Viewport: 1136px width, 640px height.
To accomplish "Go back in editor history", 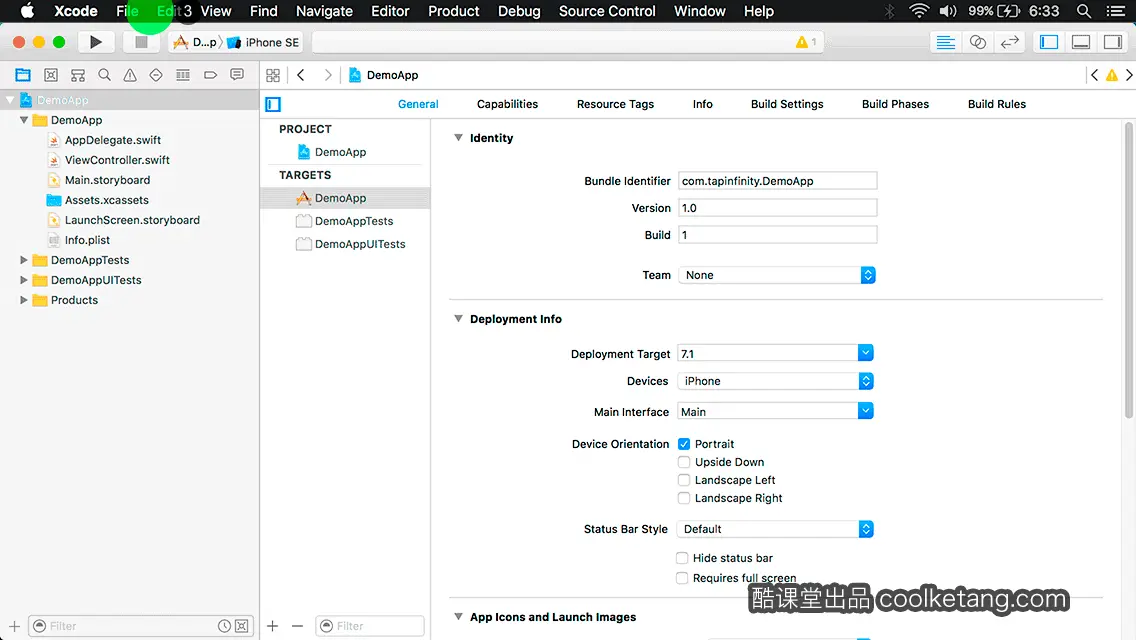I will [x=301, y=75].
